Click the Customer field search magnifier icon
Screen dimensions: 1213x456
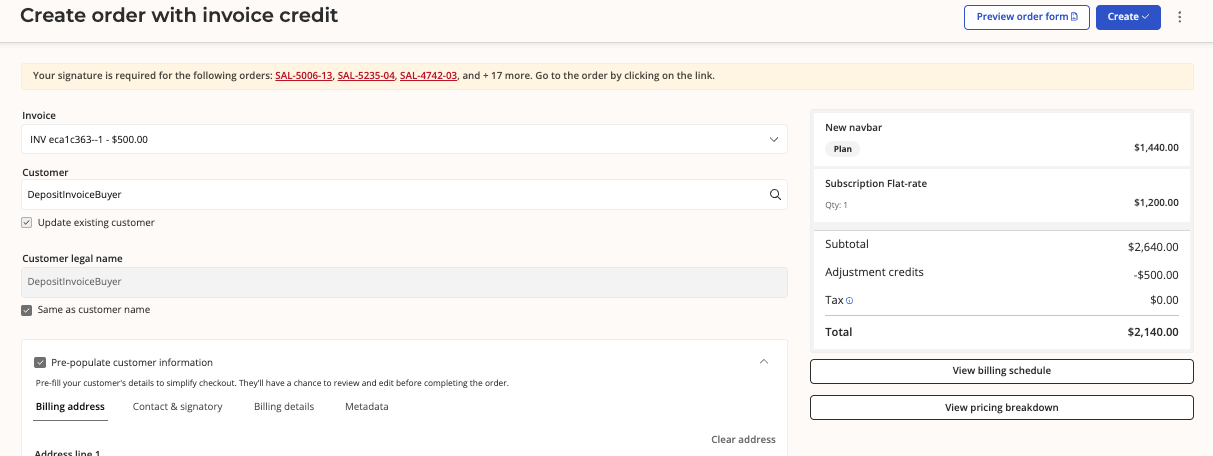[775, 195]
